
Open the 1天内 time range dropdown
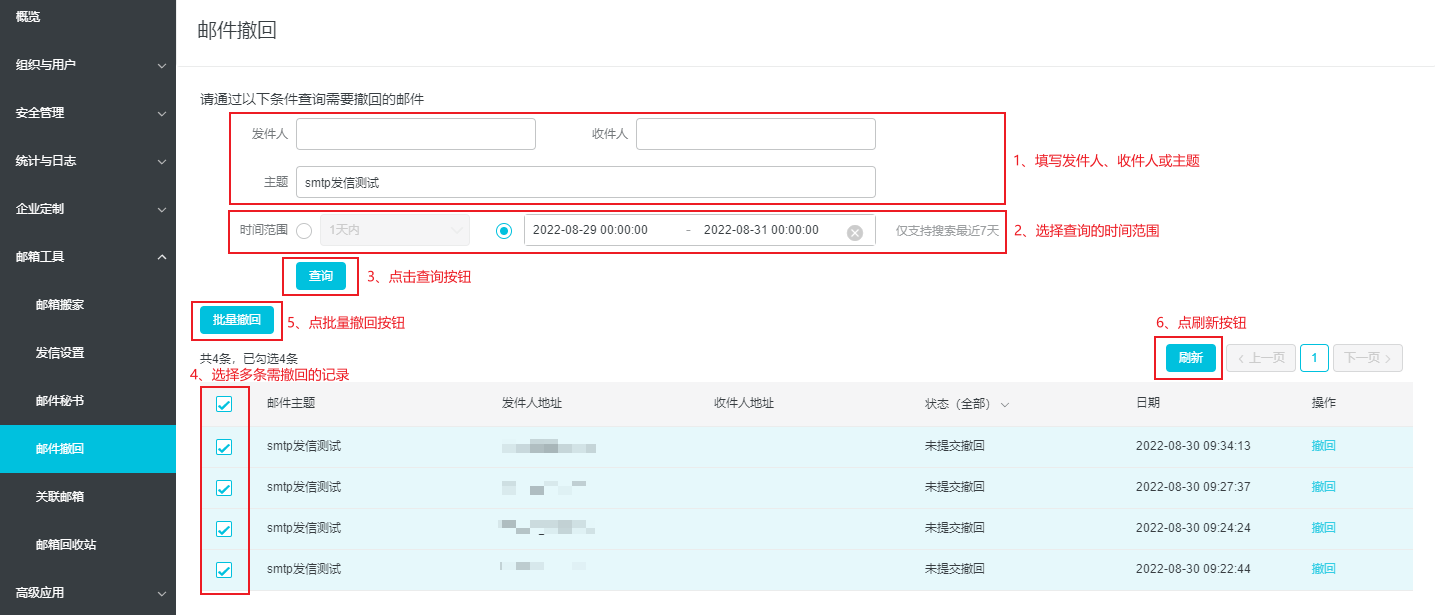point(394,230)
